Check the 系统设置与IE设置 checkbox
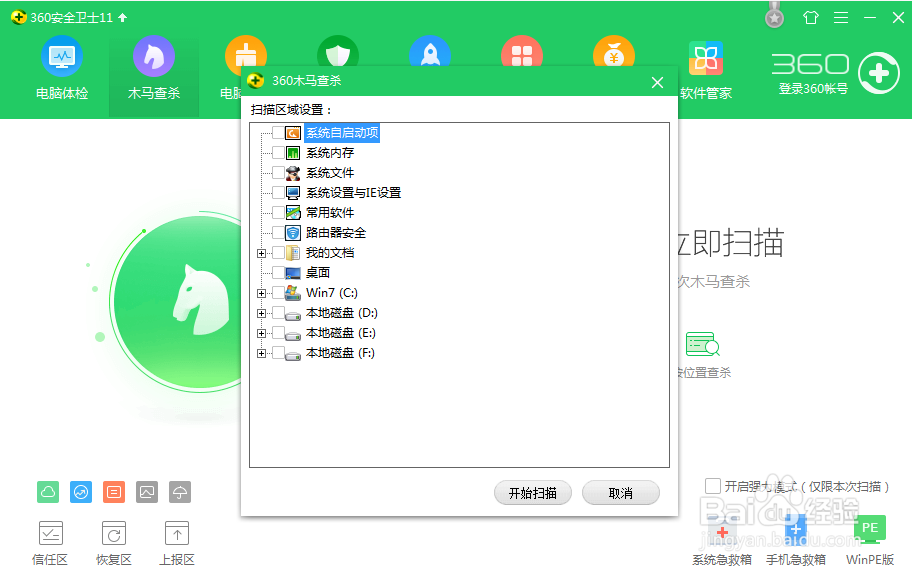 (278, 192)
